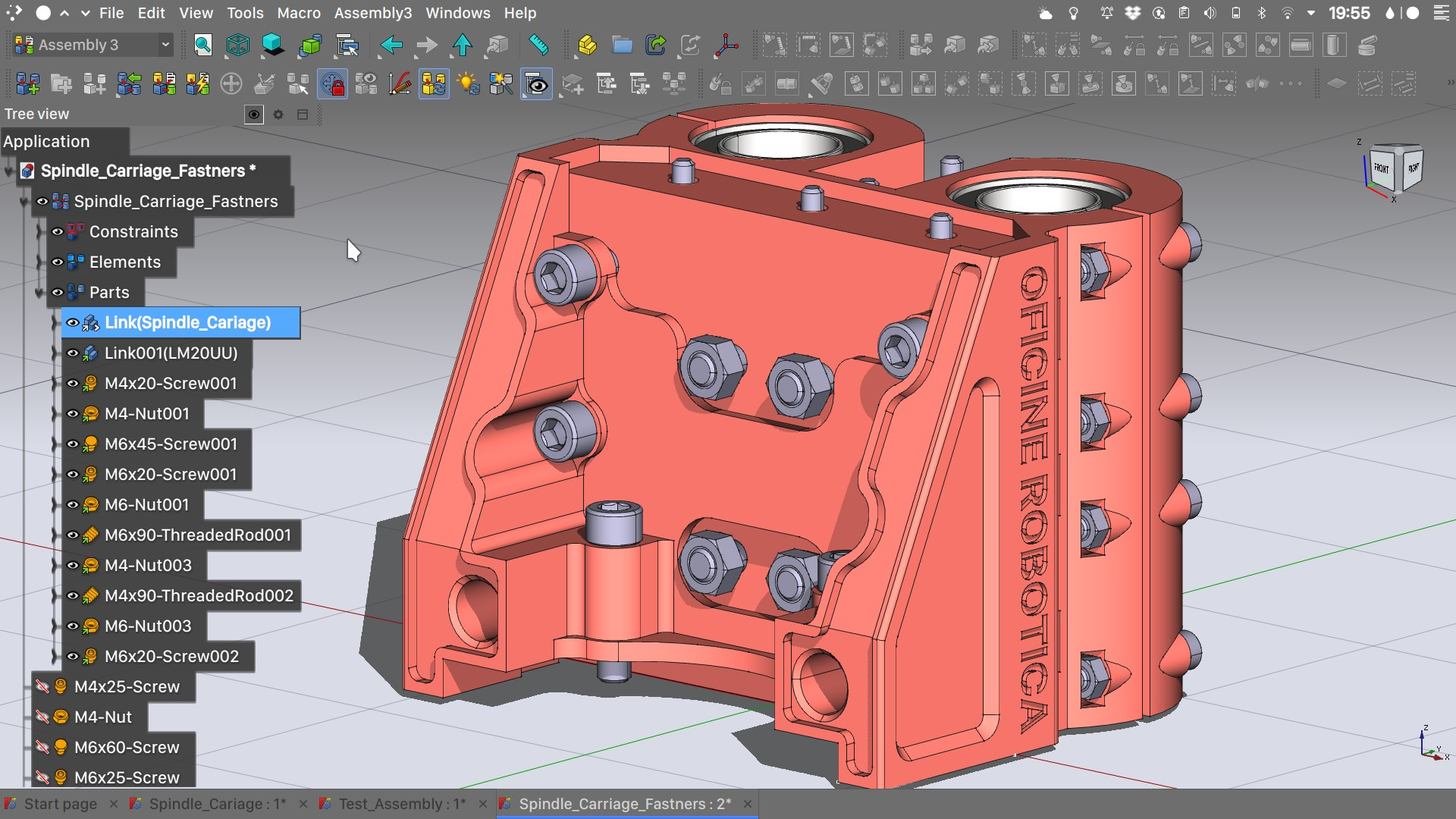
Task: Select M6x90-ThreadedRod001 in the tree
Action: 198,535
